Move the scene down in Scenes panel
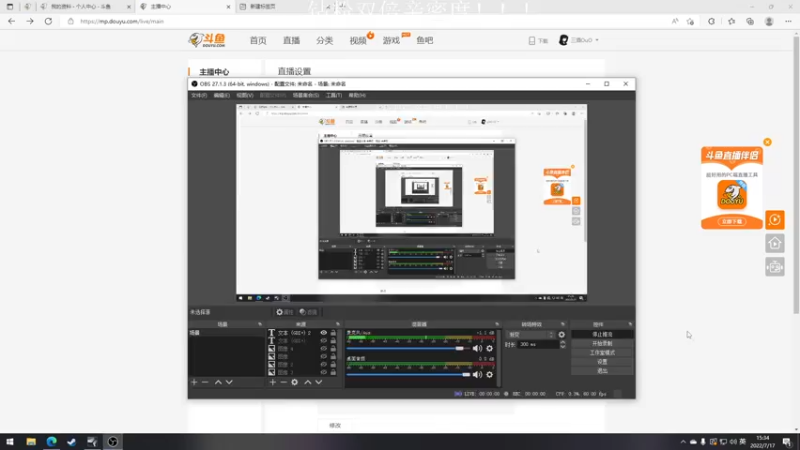 coord(229,382)
